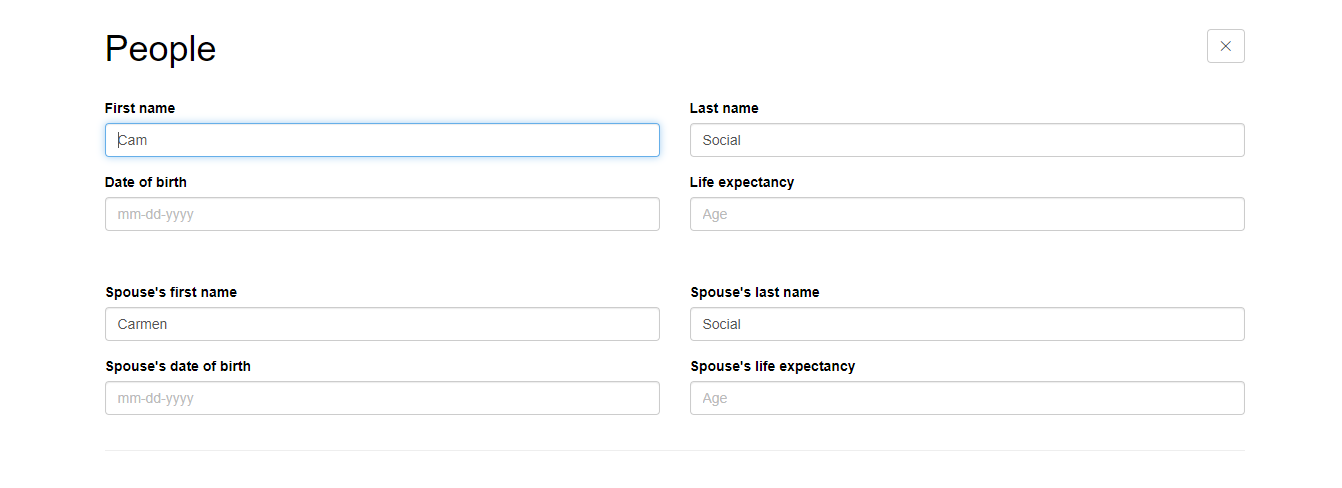Click the "First name" label text
Viewport: 1342px width, 488px height.
(x=140, y=108)
